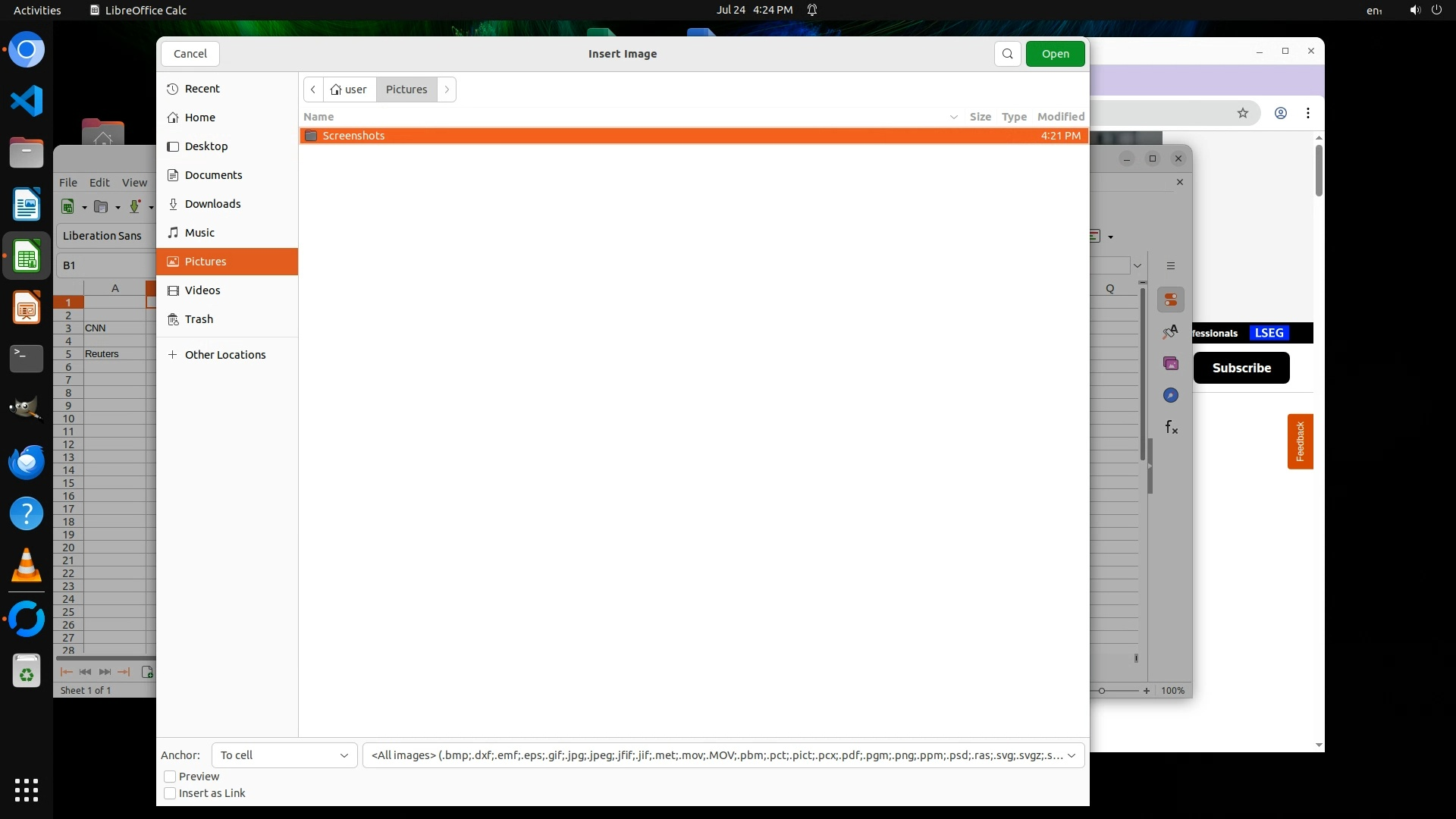Open the Styles panel icon in the sidebar
This screenshot has height=819, width=1456.
tap(1171, 332)
